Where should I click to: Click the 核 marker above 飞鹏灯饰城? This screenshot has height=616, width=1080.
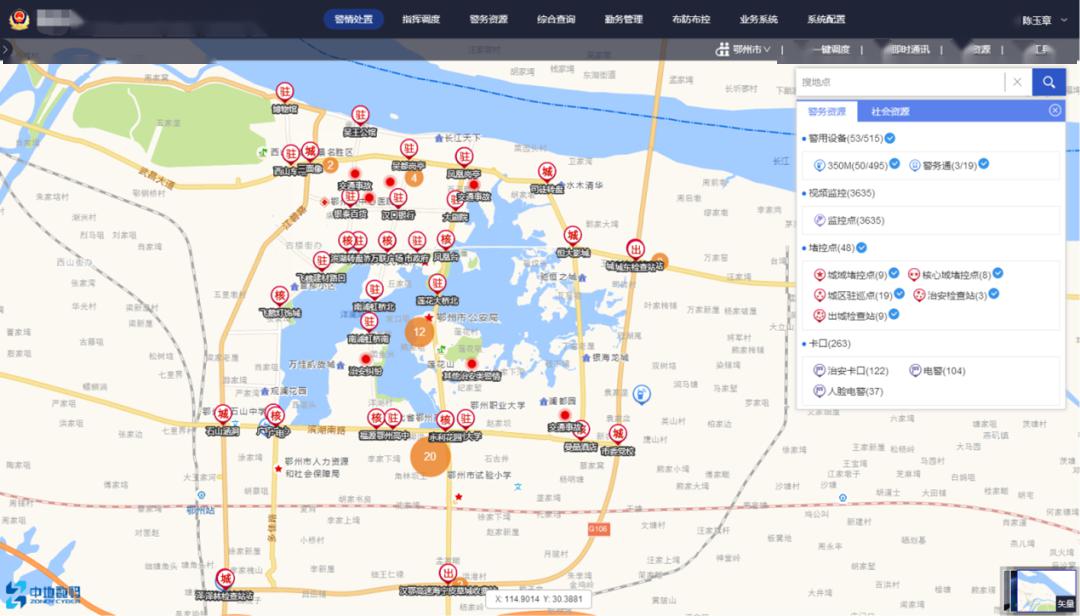280,296
